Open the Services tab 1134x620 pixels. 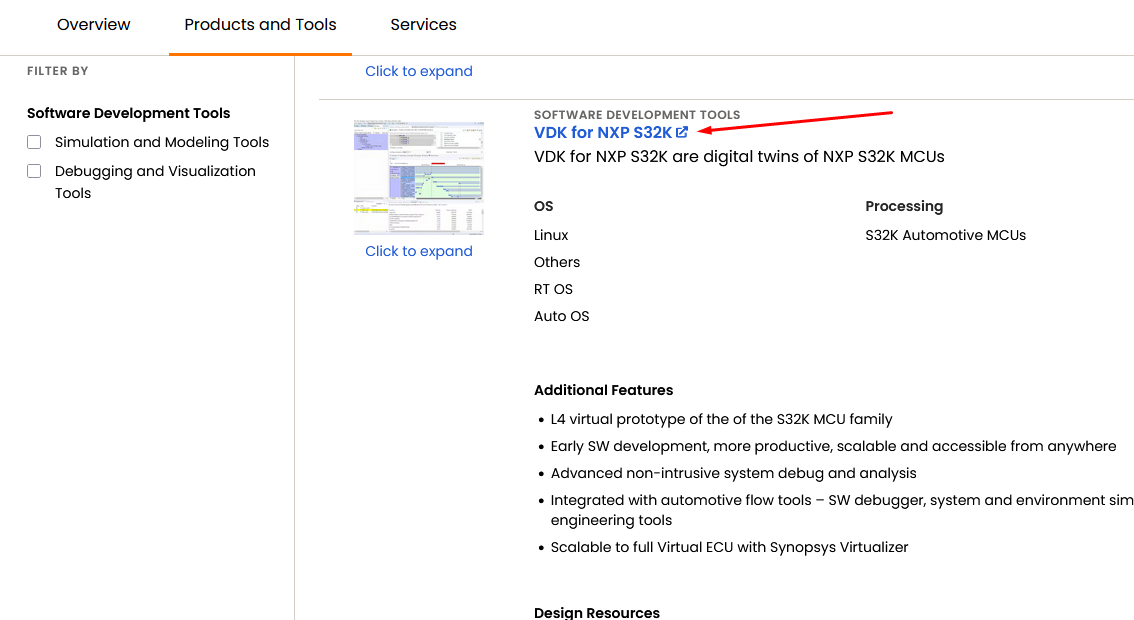pos(423,25)
